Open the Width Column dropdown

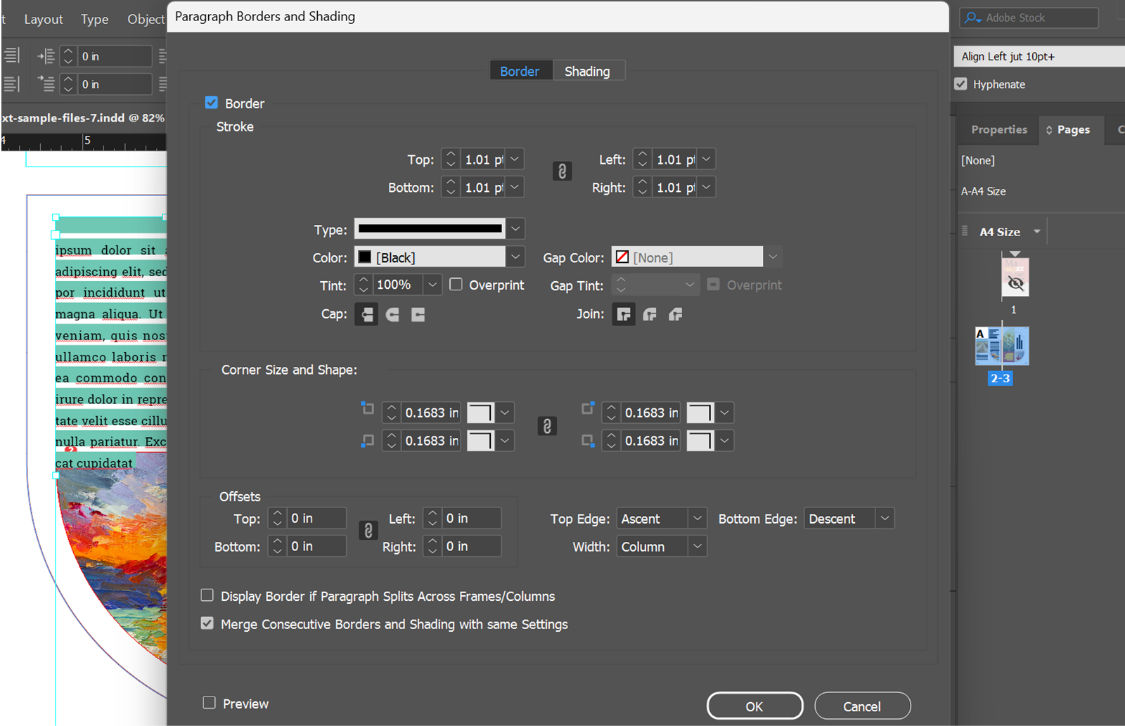point(697,546)
